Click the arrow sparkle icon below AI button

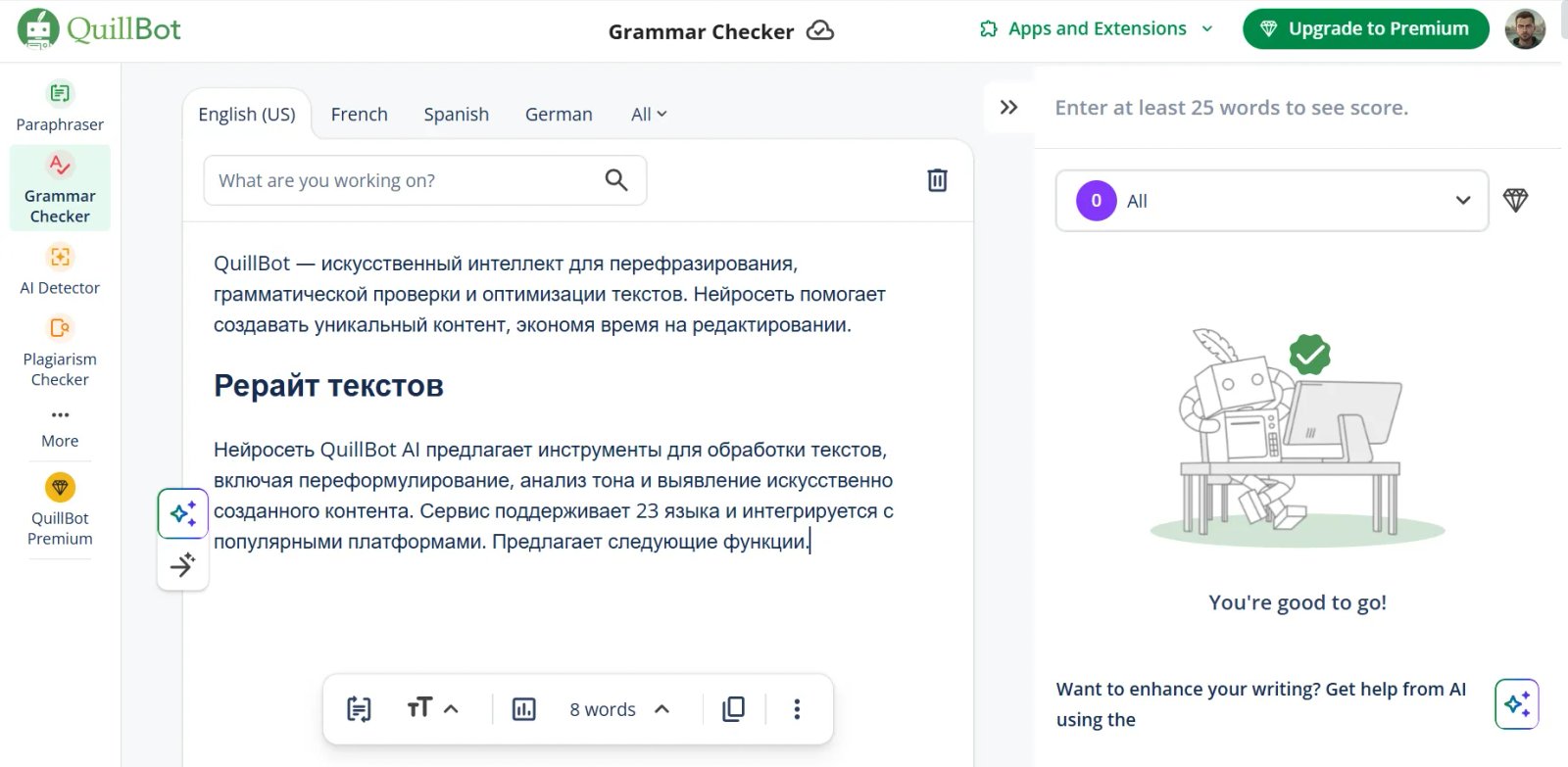(x=183, y=564)
